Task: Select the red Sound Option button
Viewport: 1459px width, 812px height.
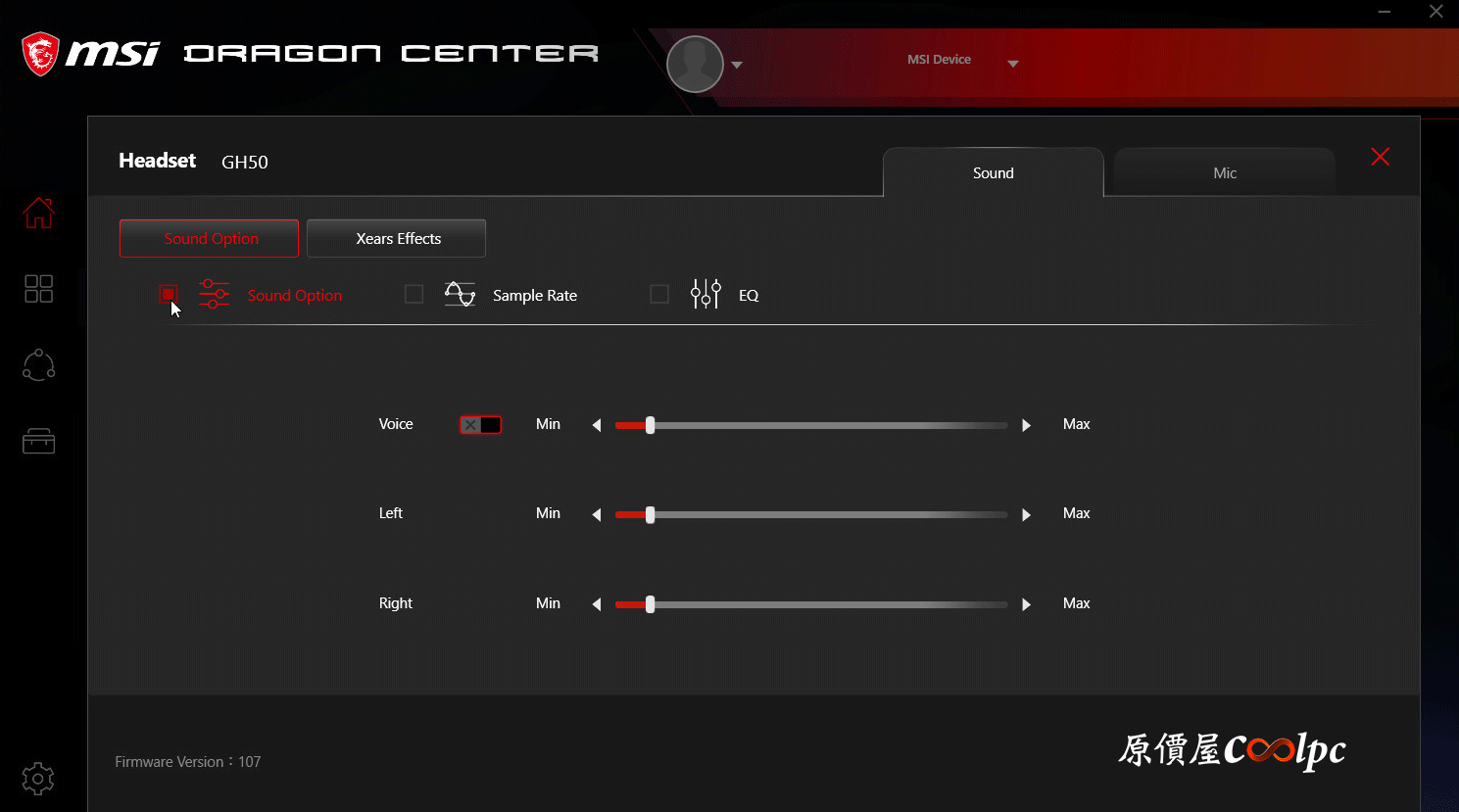Action: pos(209,238)
